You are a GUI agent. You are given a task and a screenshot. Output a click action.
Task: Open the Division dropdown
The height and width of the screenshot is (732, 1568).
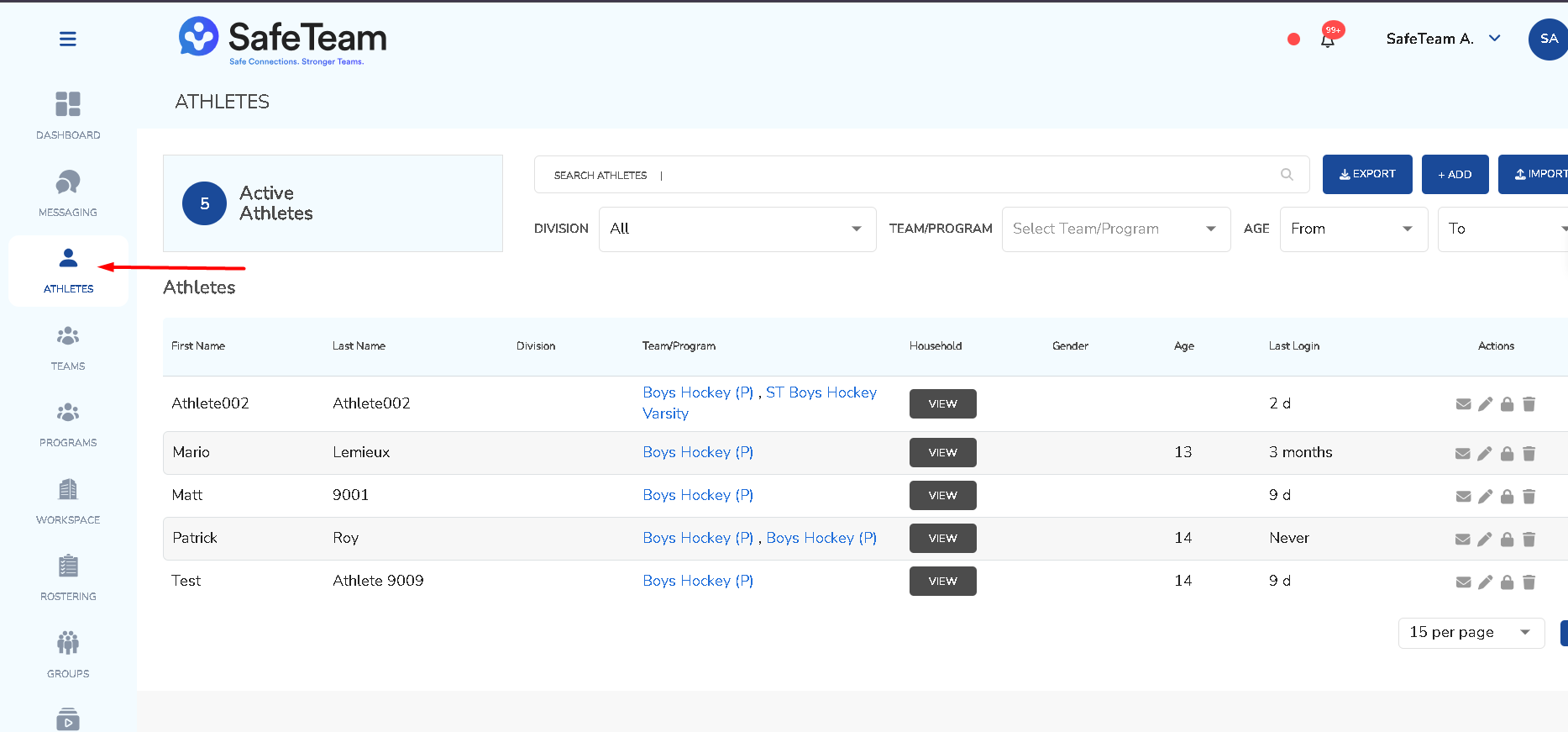737,229
